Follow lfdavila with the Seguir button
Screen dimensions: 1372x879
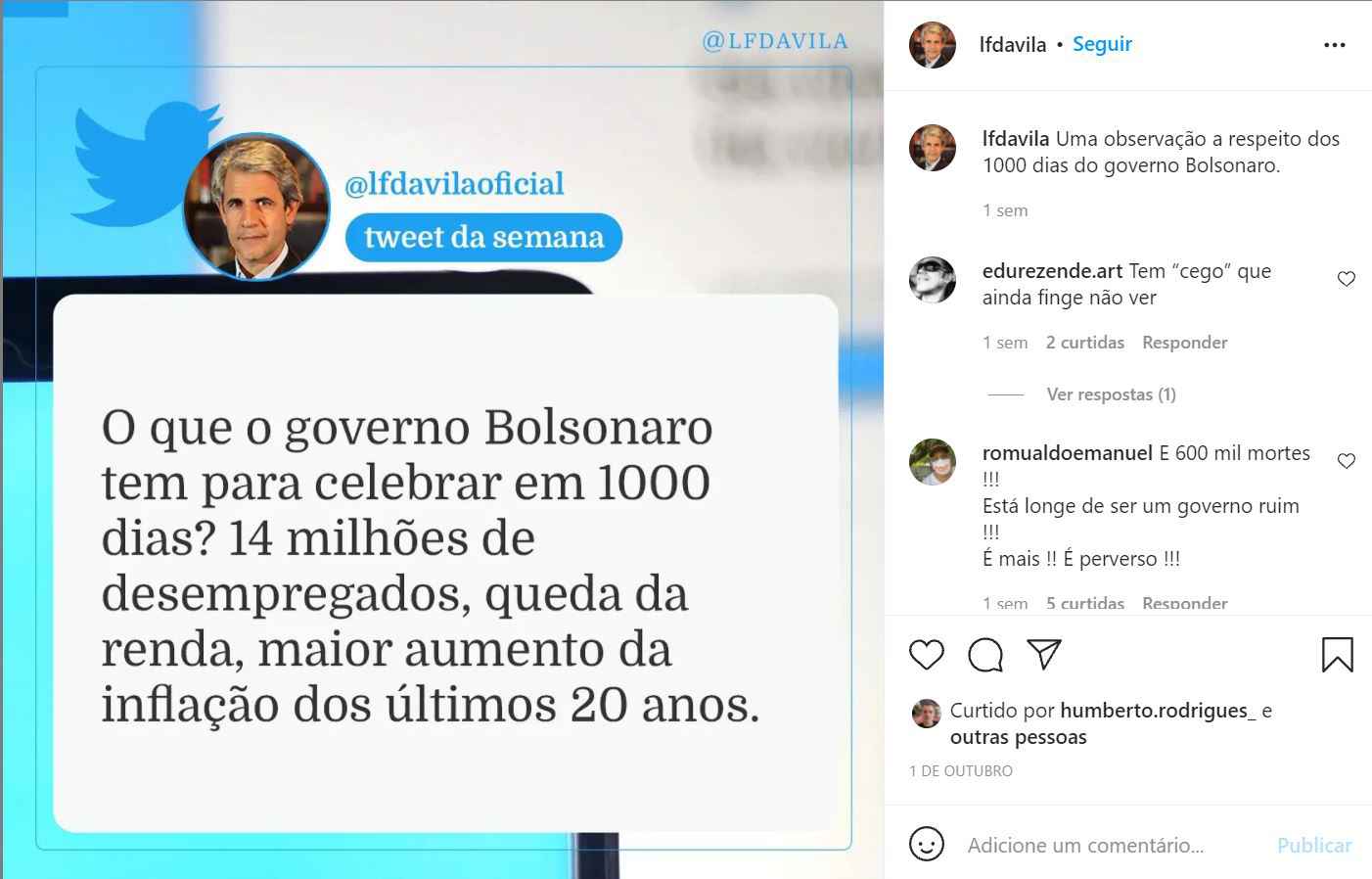coord(1102,44)
